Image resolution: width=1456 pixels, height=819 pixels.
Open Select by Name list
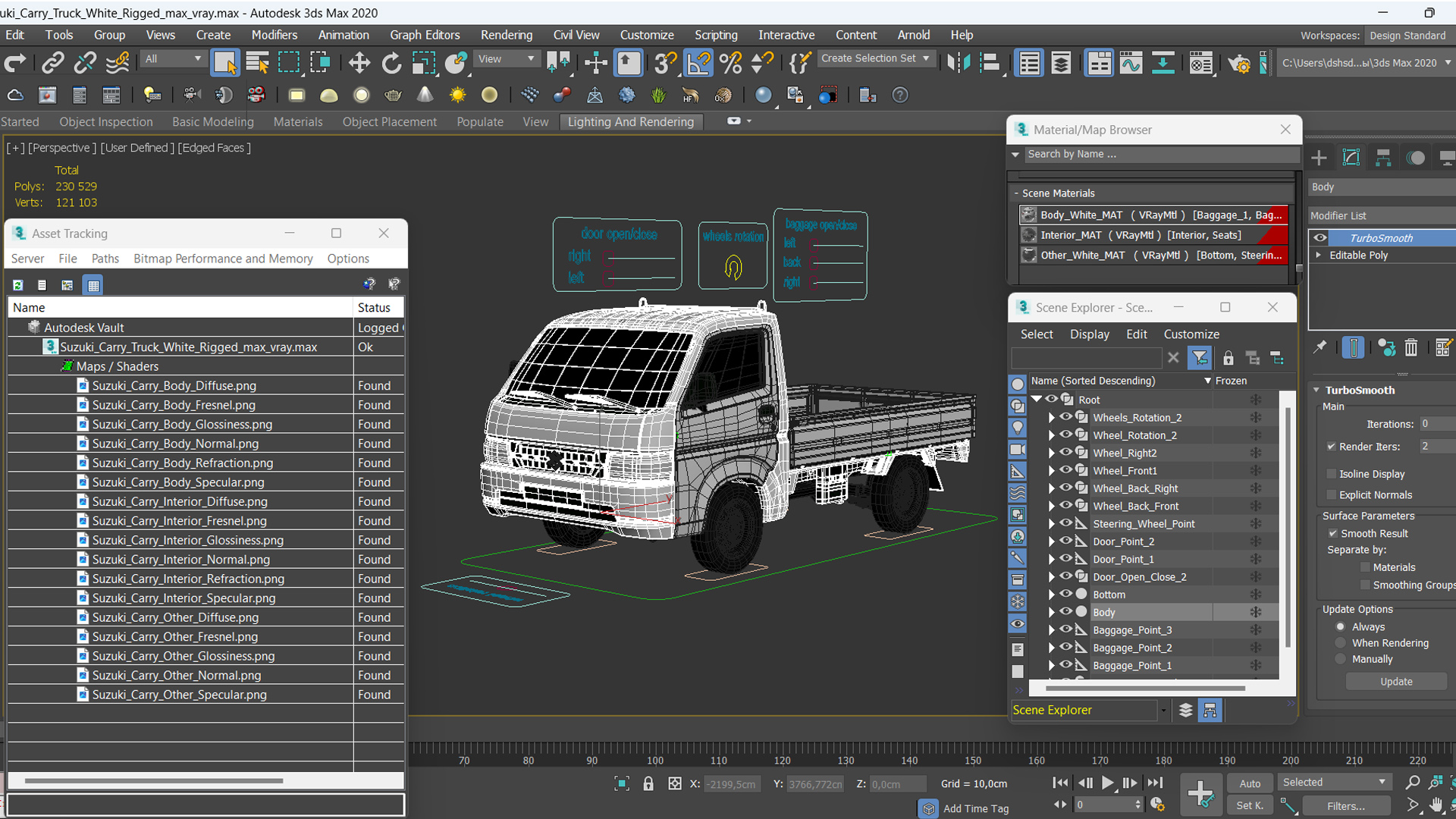257,63
